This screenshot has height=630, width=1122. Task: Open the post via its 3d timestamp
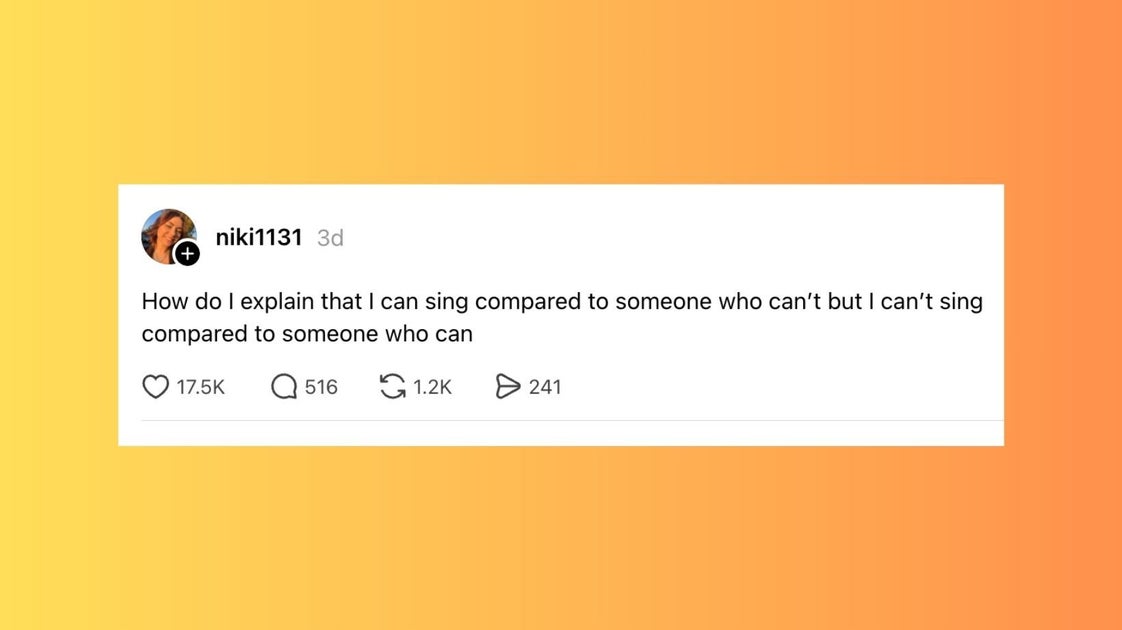[330, 237]
